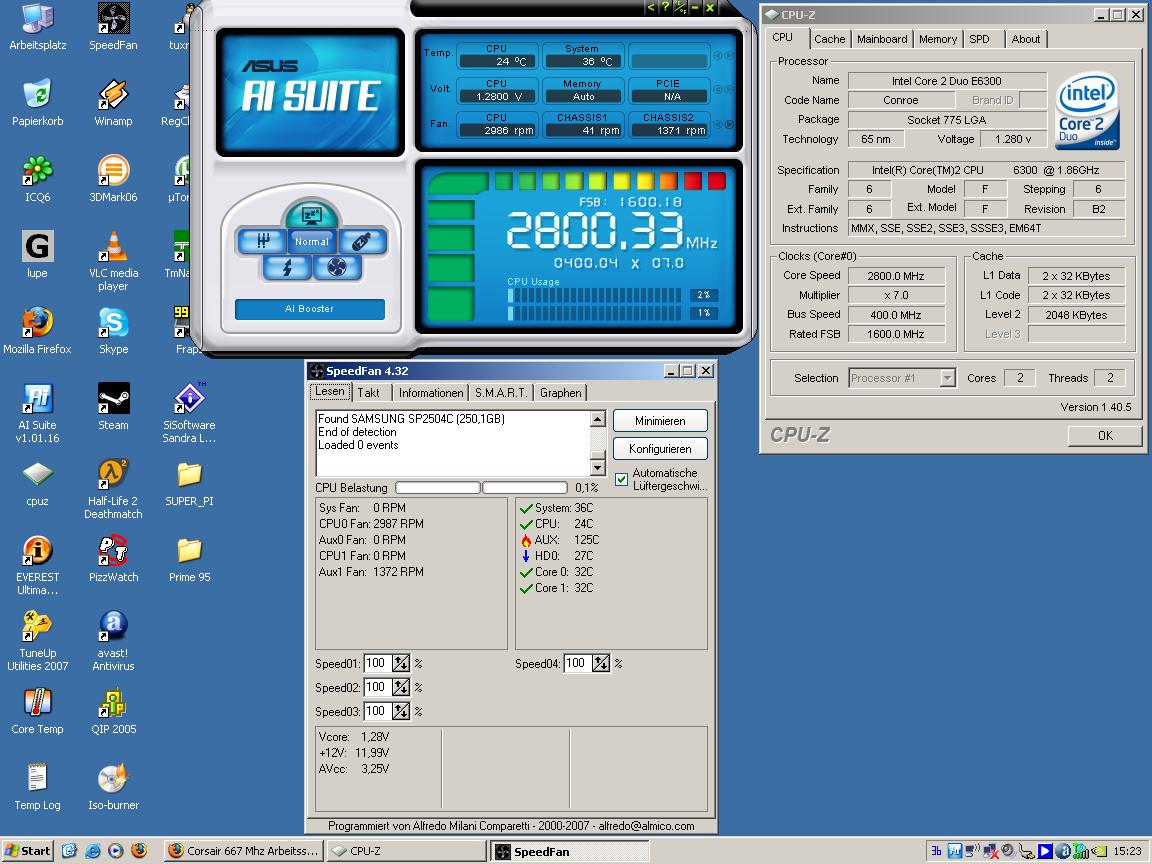This screenshot has width=1152, height=864.
Task: Switch to the Mainboard tab in CPU-Z
Action: [882, 39]
